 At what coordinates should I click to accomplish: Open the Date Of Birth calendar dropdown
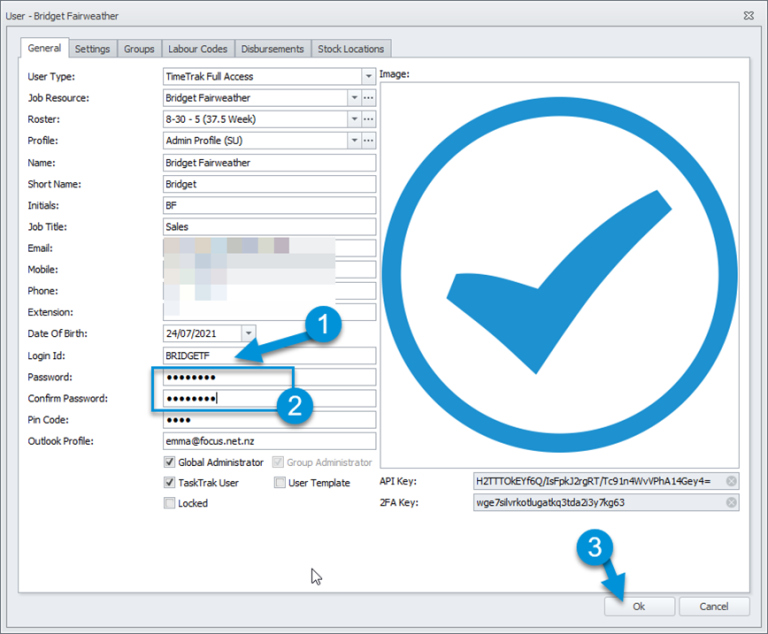pyautogui.click(x=248, y=334)
